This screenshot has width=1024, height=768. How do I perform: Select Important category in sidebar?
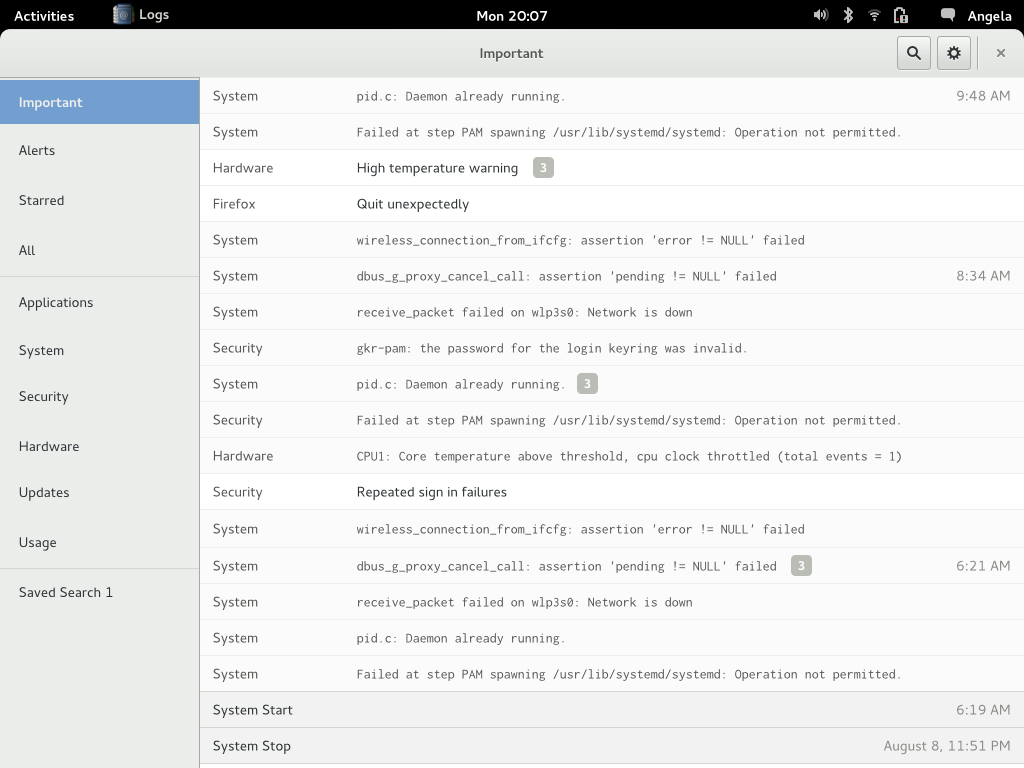(x=99, y=102)
